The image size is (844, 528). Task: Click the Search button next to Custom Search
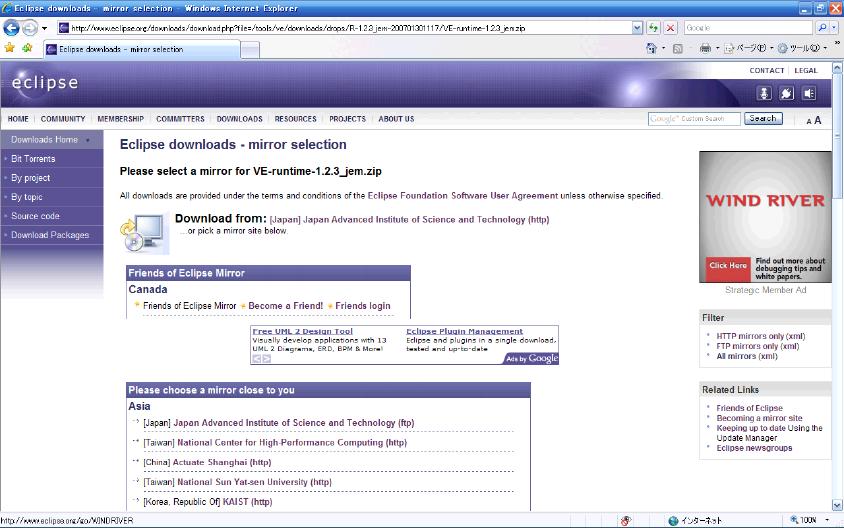[x=763, y=118]
